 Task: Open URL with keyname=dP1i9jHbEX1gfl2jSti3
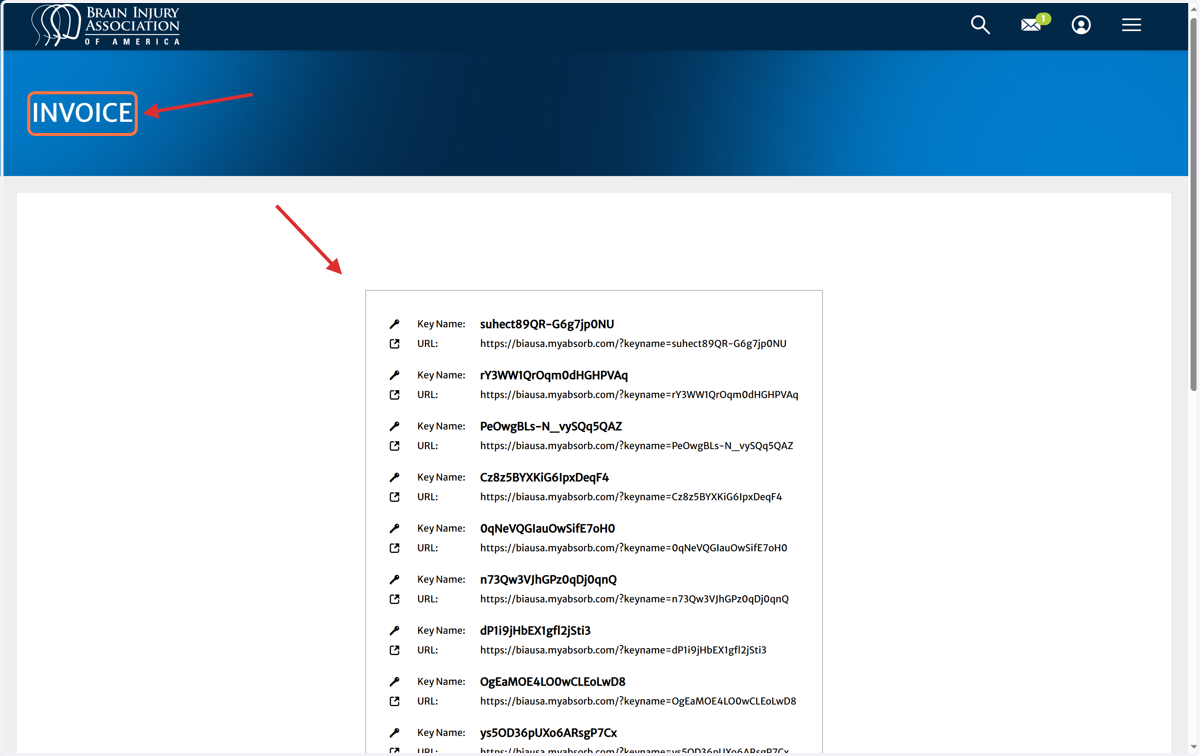[623, 650]
